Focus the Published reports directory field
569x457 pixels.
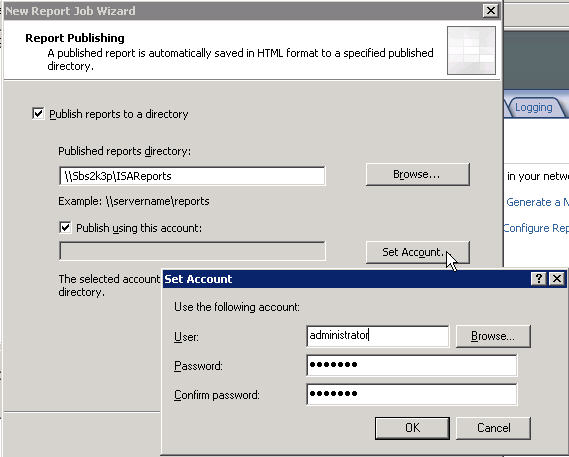click(x=192, y=176)
